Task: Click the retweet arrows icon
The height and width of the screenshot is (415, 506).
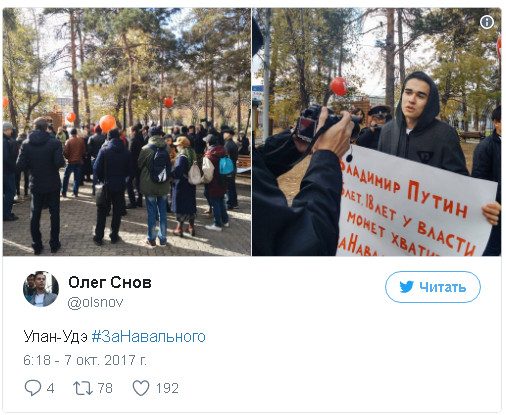Action: [x=83, y=388]
